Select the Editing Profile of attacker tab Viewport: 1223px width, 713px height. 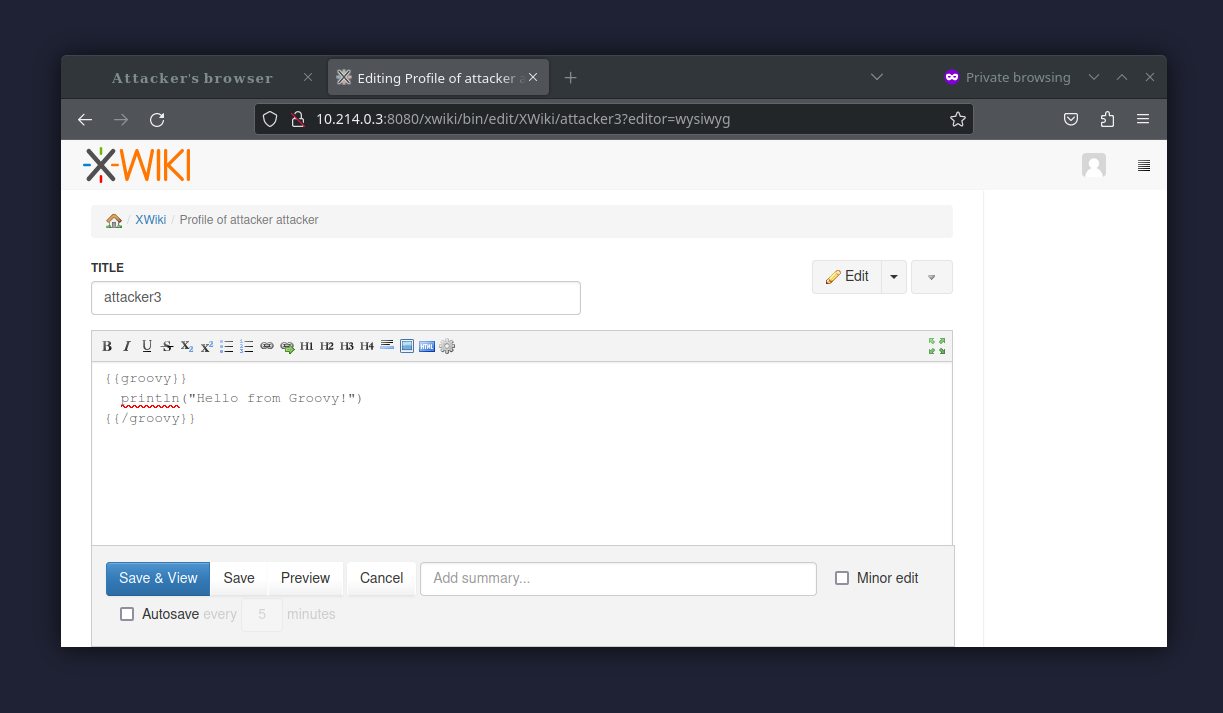[x=430, y=77]
